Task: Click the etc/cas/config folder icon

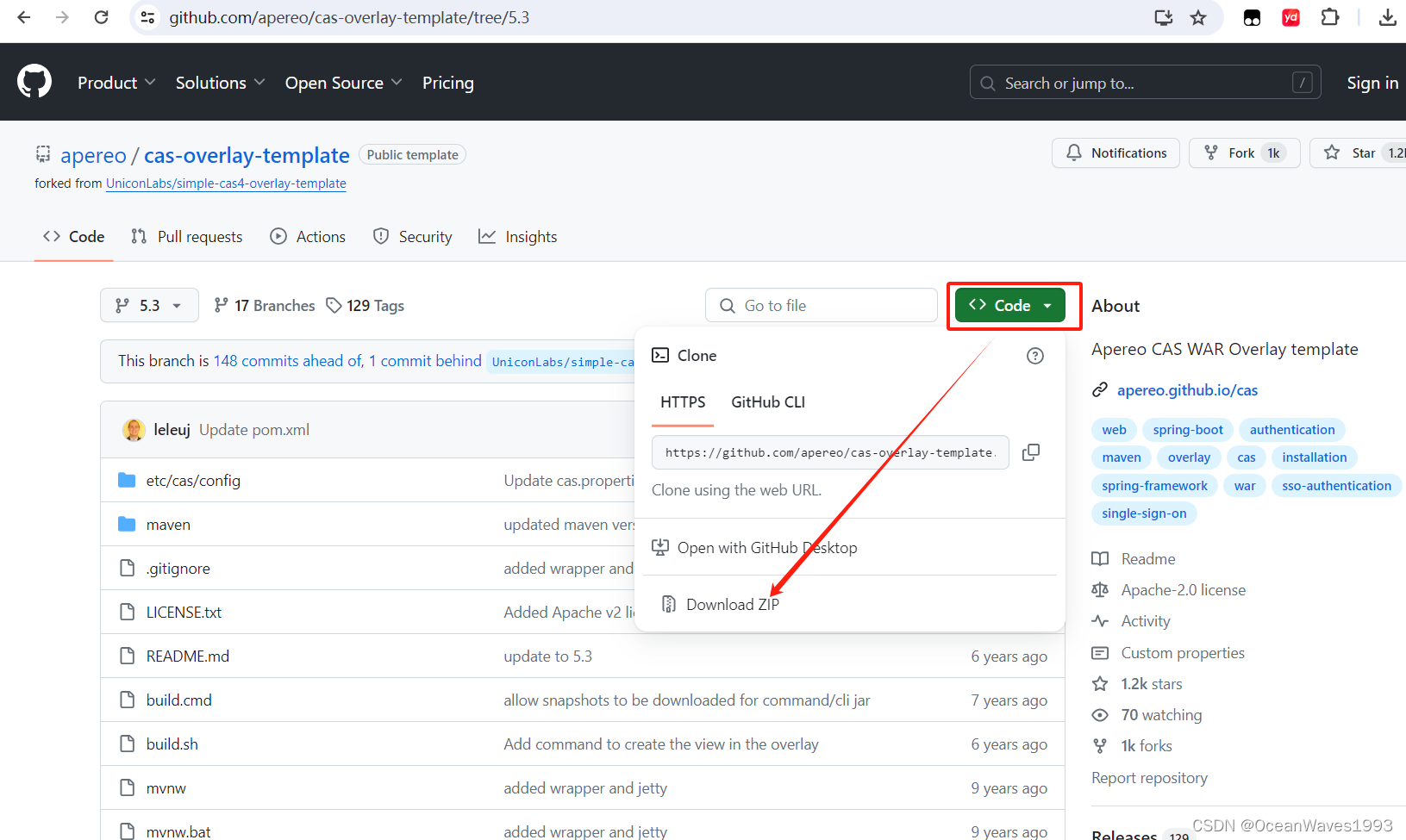Action: coord(127,480)
